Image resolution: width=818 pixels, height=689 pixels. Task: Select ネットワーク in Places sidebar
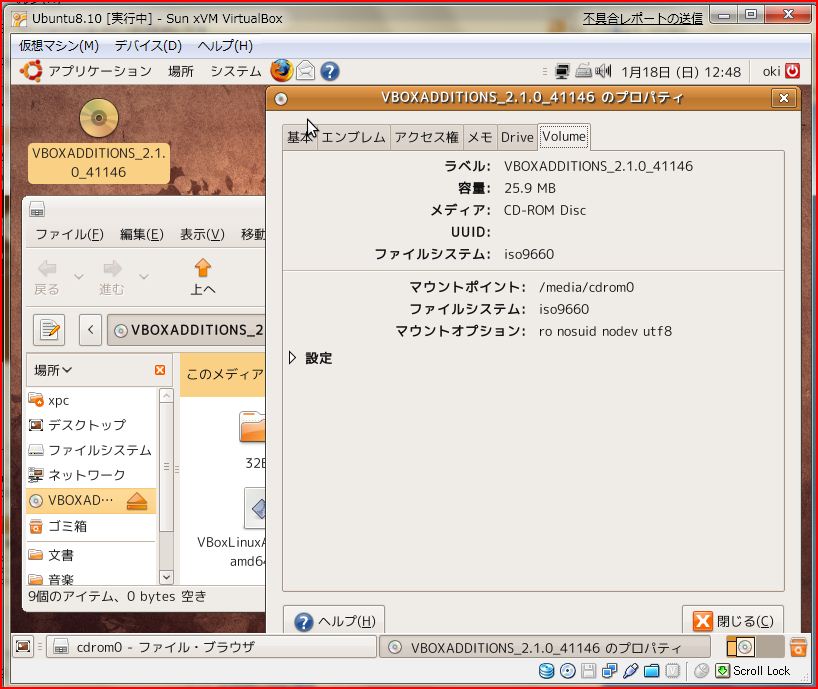[91, 475]
